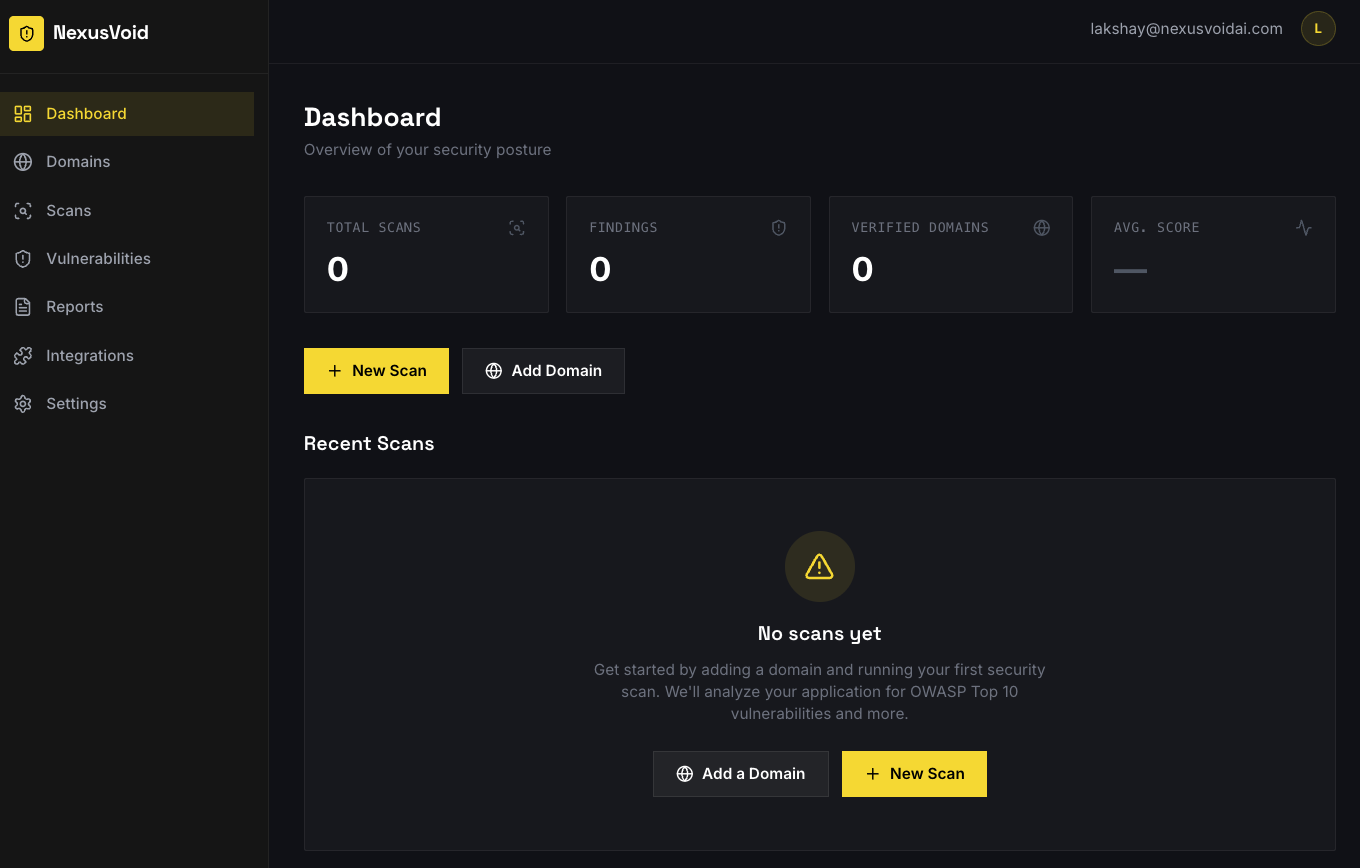Click the Overview of your security posture subtitle

coord(427,150)
